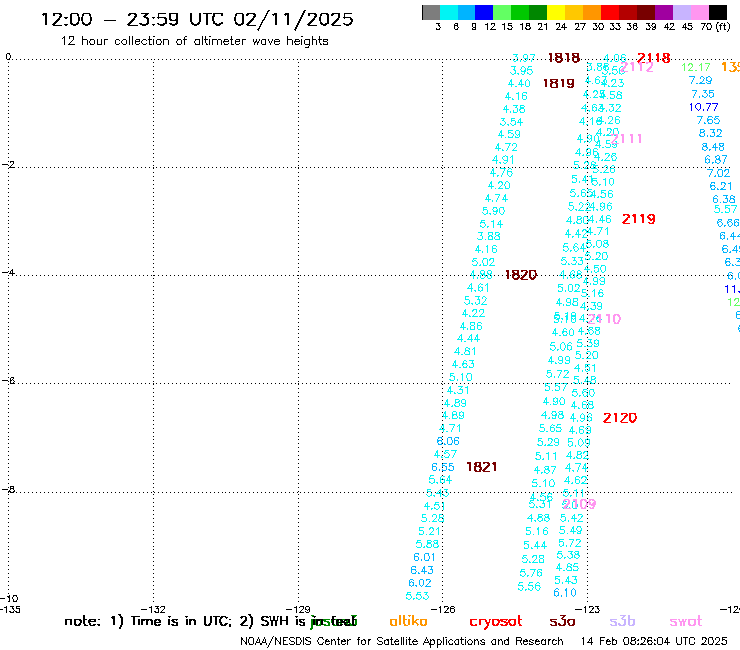This screenshot has width=740, height=650.
Task: Click the wave height value 7.29
Action: click(700, 80)
